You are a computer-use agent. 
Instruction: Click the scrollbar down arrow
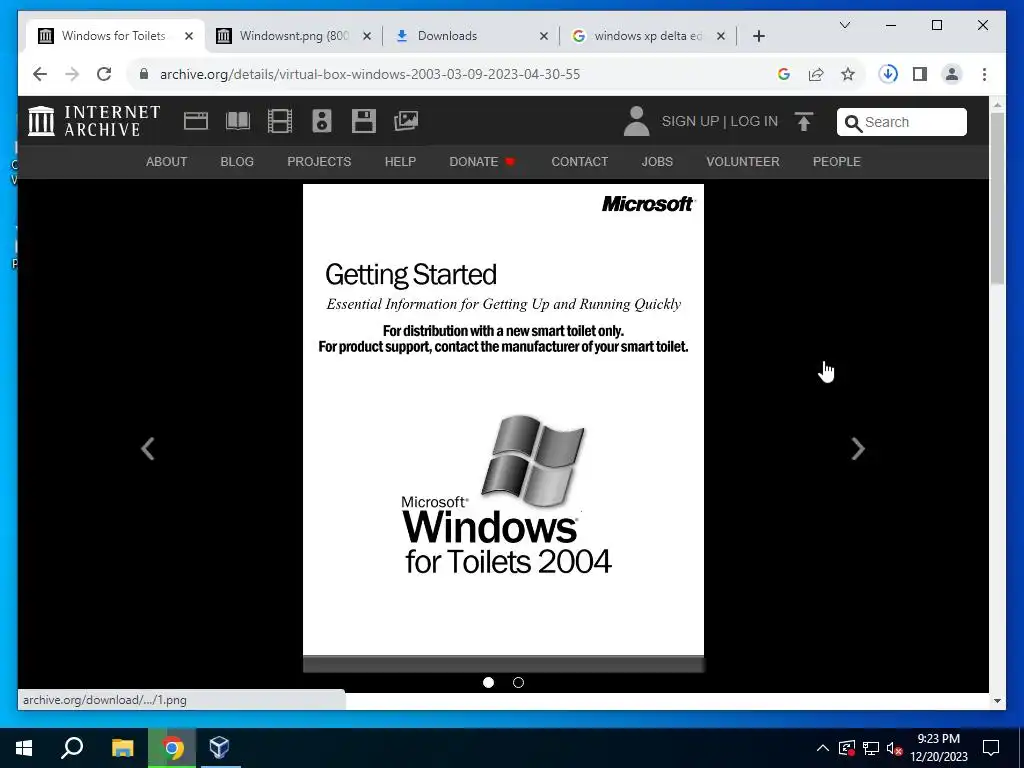pyautogui.click(x=997, y=701)
